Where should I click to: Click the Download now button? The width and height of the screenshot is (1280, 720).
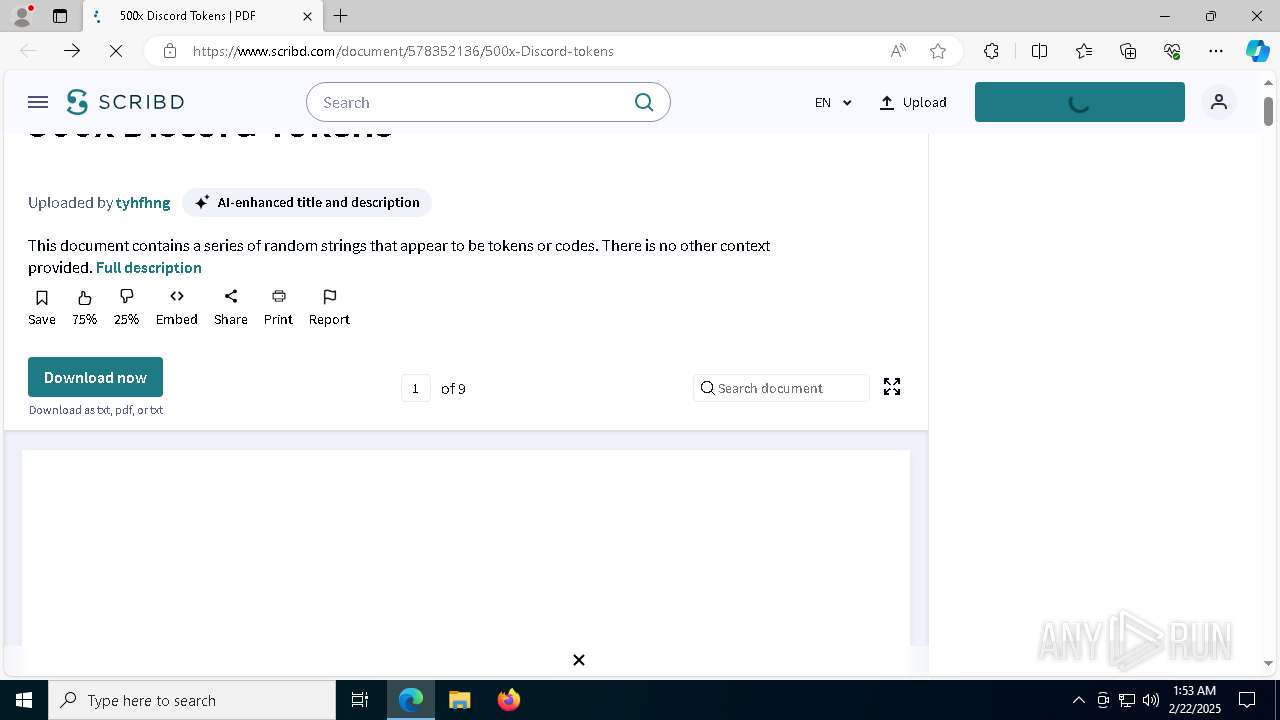pyautogui.click(x=95, y=377)
